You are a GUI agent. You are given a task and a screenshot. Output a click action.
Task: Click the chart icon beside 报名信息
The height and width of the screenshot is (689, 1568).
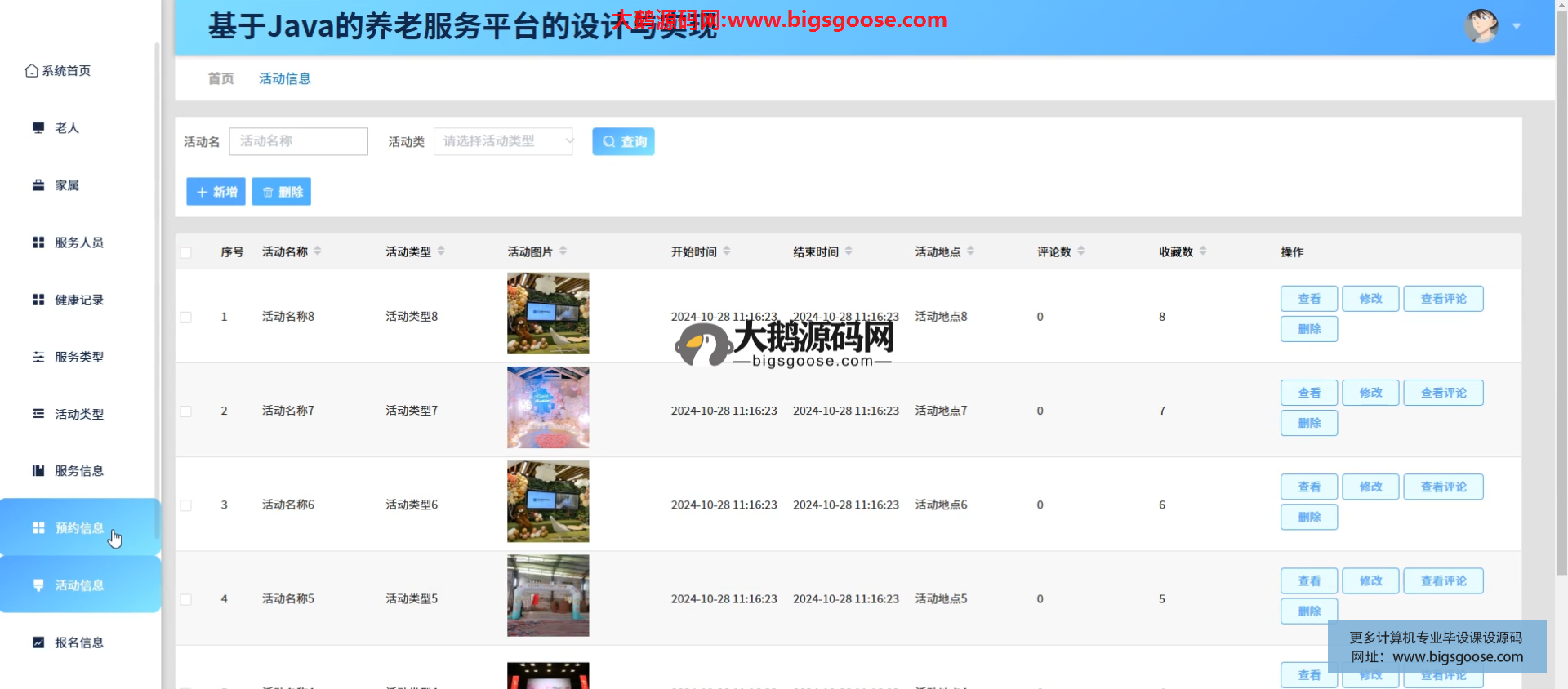click(x=38, y=642)
